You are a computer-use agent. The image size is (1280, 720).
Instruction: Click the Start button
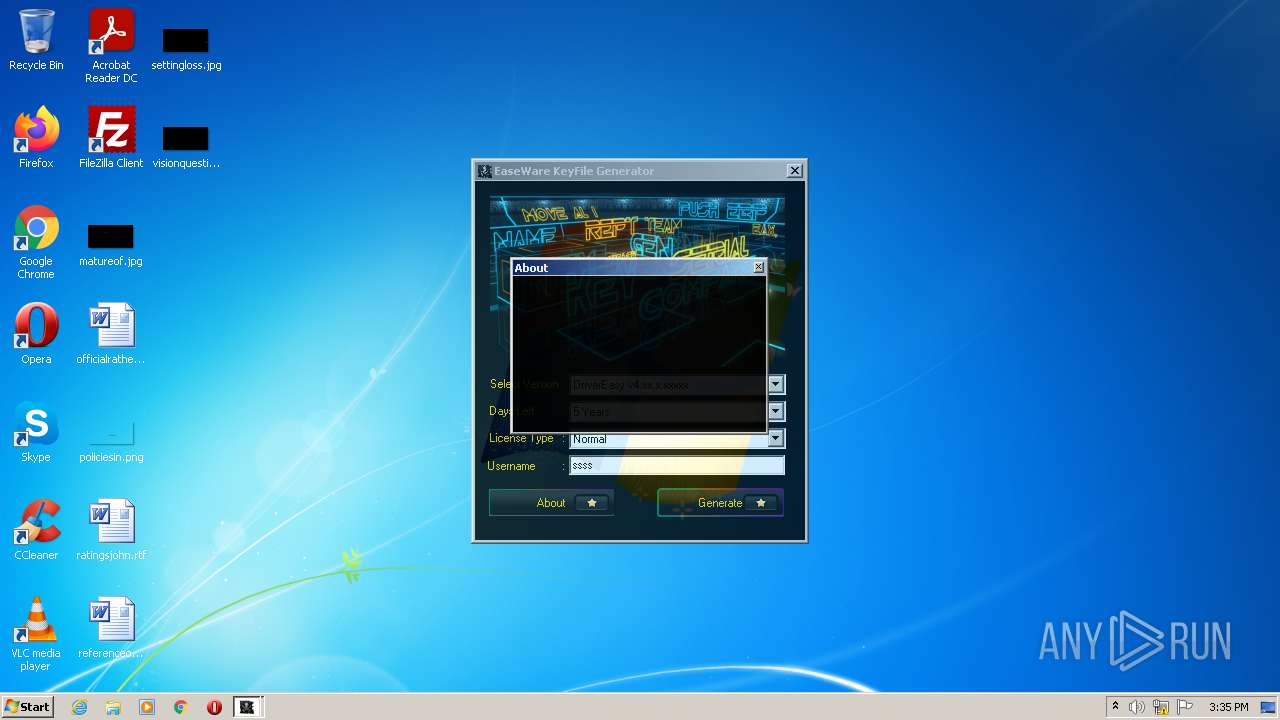(28, 707)
